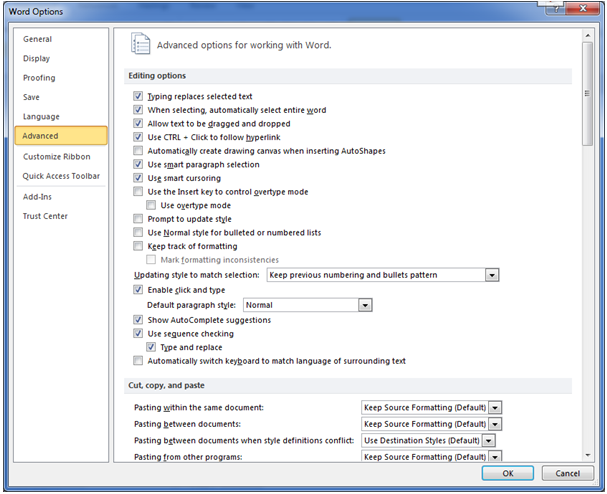The height and width of the screenshot is (494, 607).
Task: Toggle Typing replaces selected text
Action: tap(138, 96)
